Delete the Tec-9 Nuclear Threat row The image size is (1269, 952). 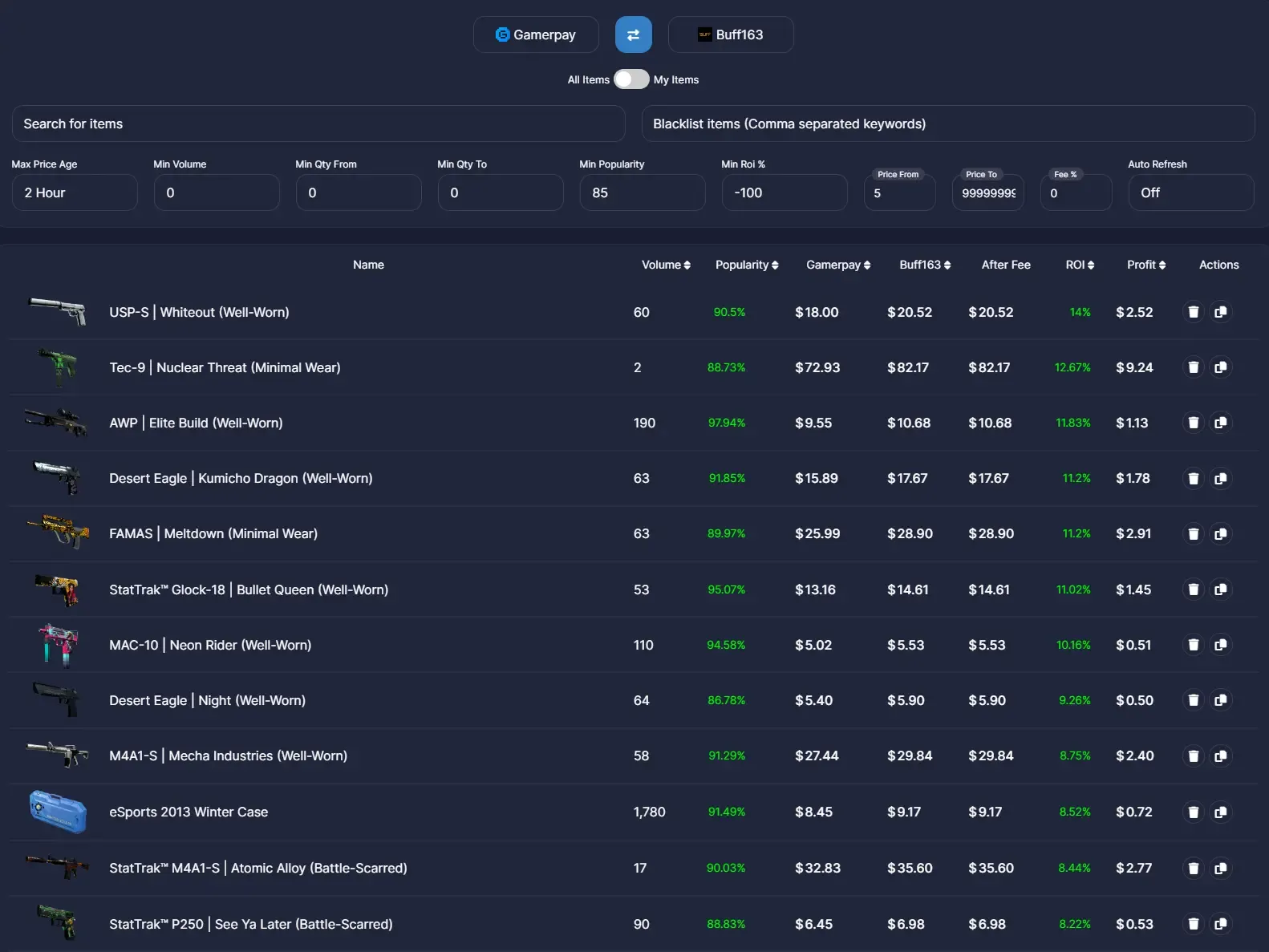[1194, 367]
